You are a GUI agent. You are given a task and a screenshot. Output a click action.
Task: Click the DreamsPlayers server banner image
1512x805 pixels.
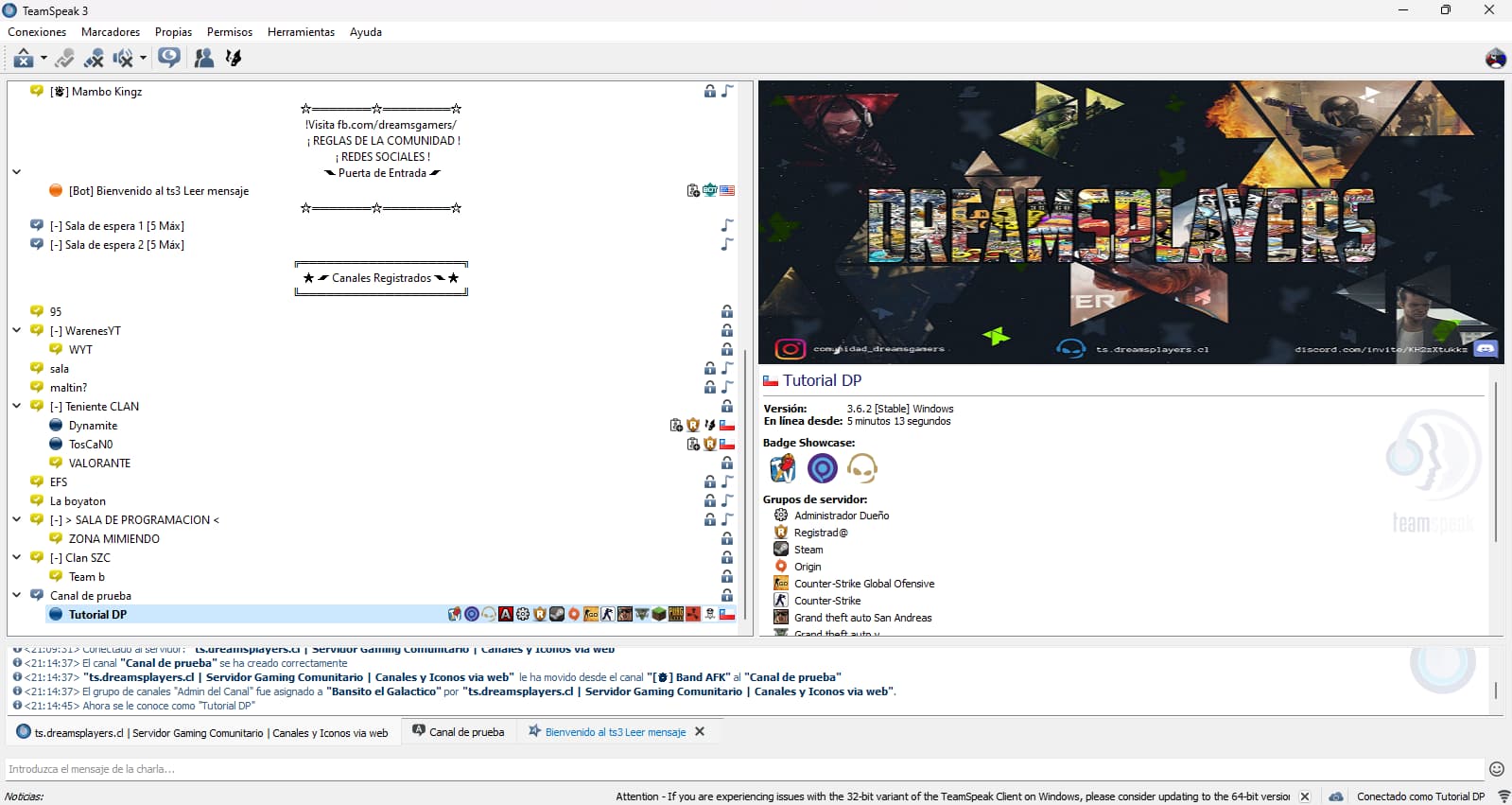click(1131, 222)
